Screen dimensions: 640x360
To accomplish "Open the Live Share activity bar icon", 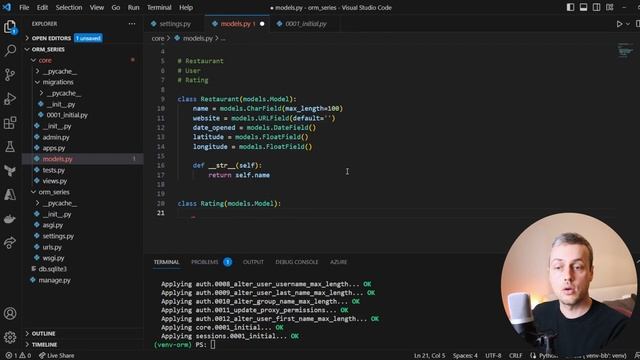I will [x=10, y=243].
